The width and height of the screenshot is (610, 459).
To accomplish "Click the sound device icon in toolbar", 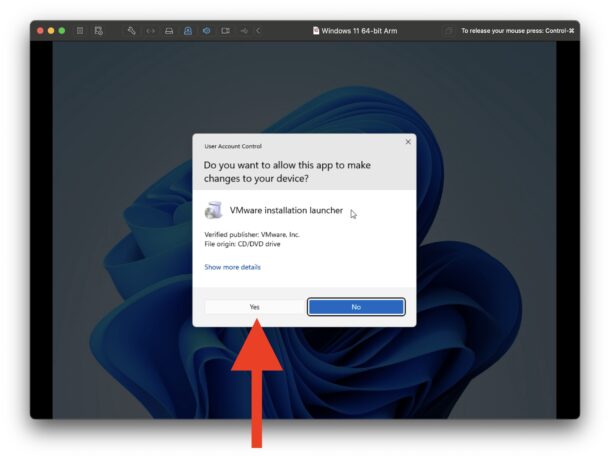I will [206, 31].
